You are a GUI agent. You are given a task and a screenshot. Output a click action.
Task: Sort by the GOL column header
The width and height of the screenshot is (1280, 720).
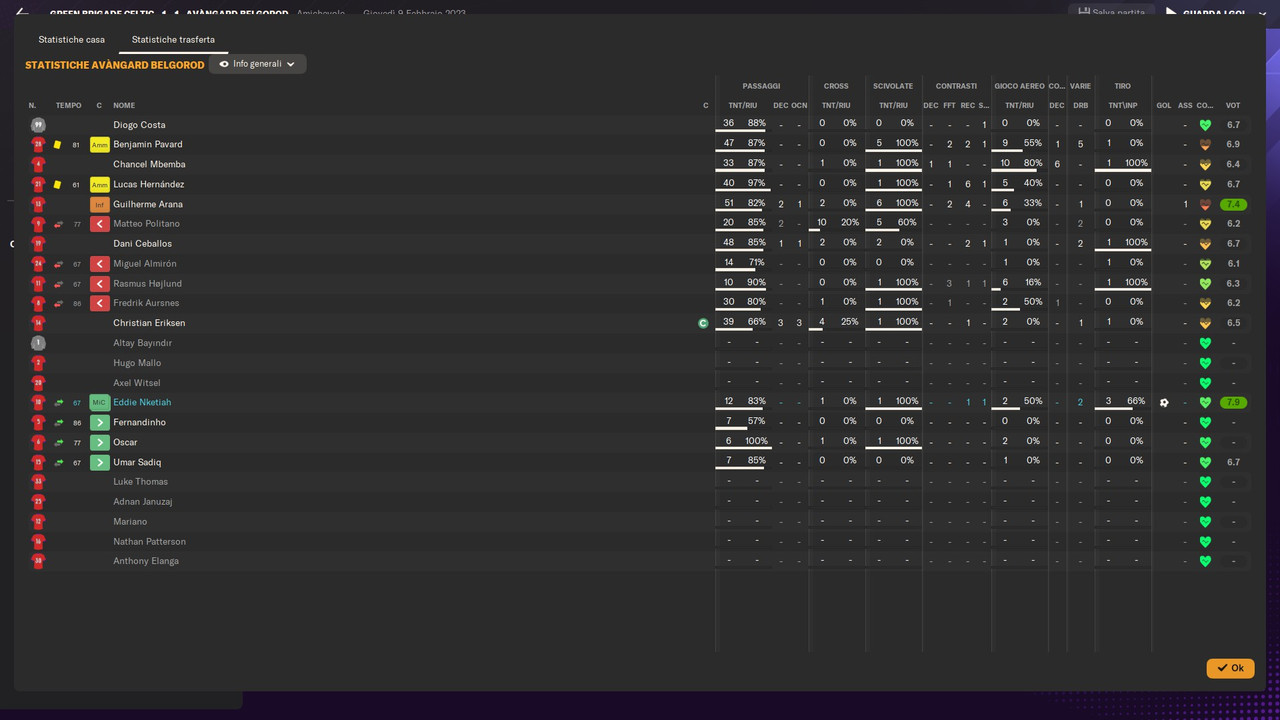(x=1164, y=105)
